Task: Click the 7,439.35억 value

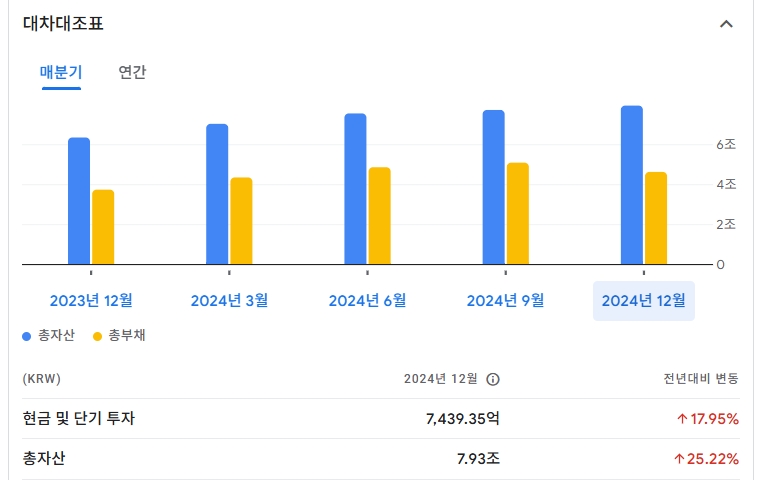Action: 463,419
